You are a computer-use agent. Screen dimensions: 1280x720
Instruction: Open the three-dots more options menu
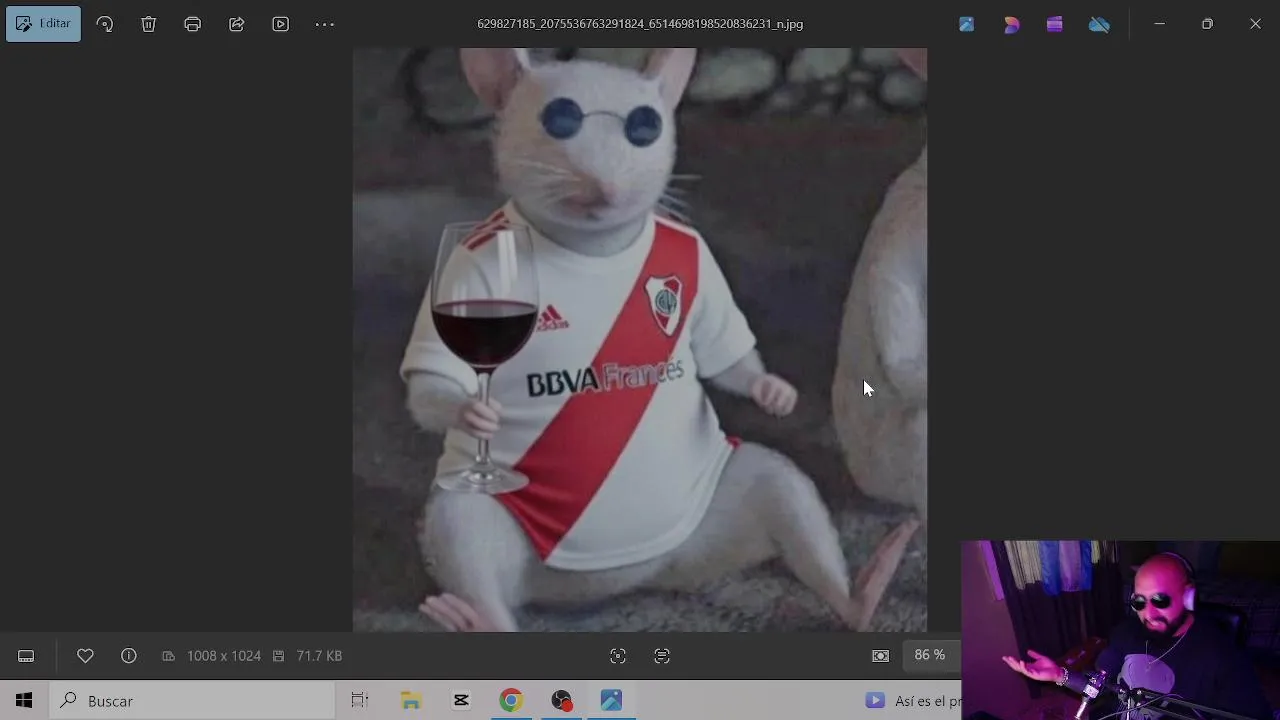tap(325, 24)
